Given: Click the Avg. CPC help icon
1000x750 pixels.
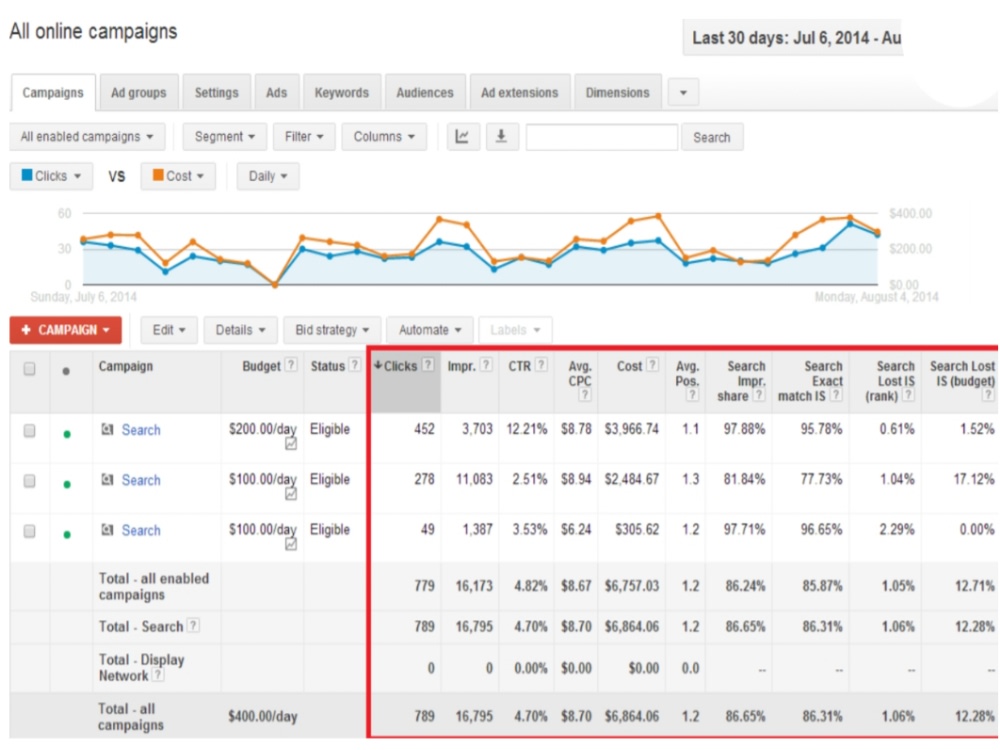Looking at the screenshot, I should (585, 395).
